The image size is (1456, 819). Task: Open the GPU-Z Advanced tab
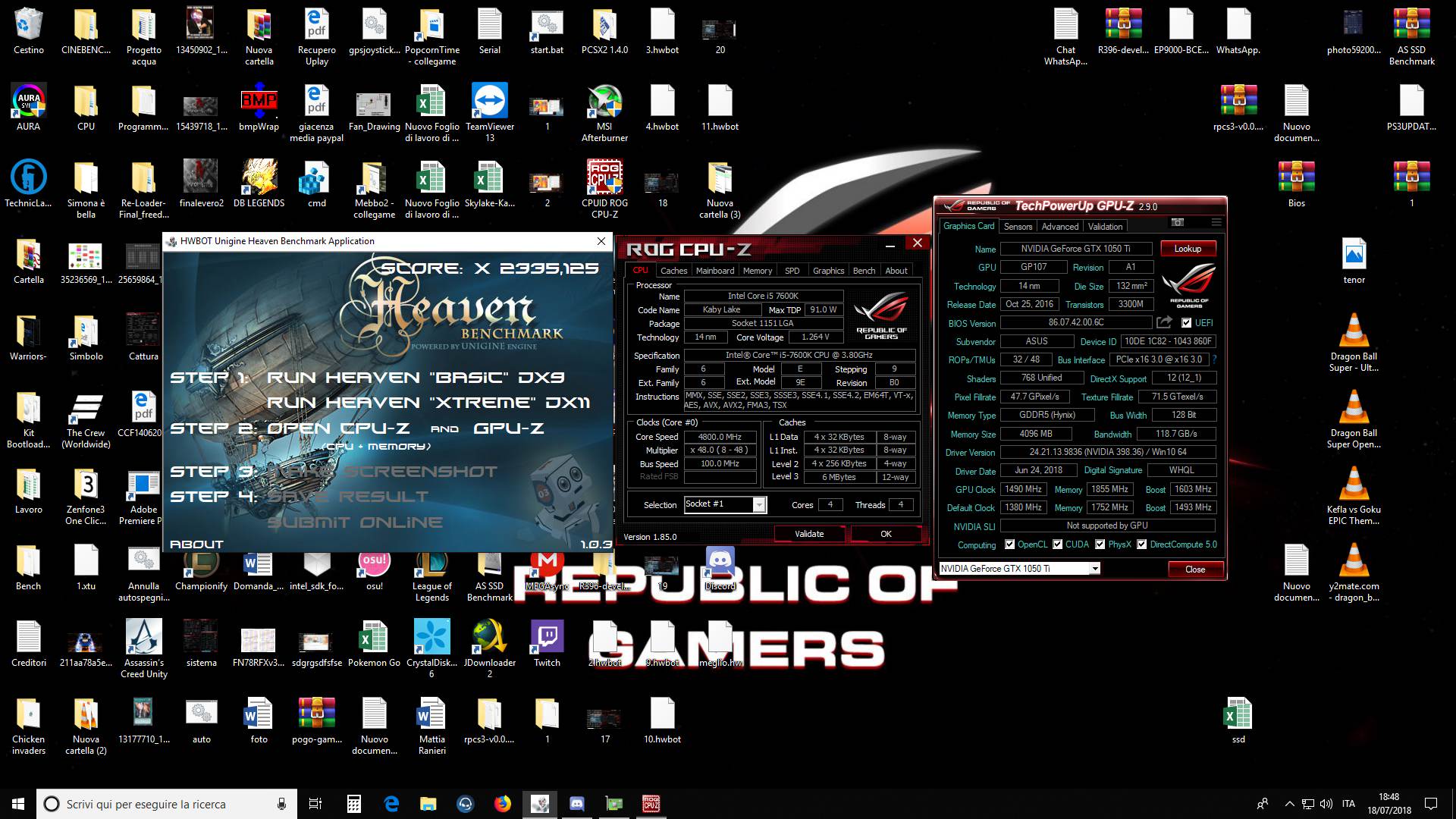(x=1059, y=227)
